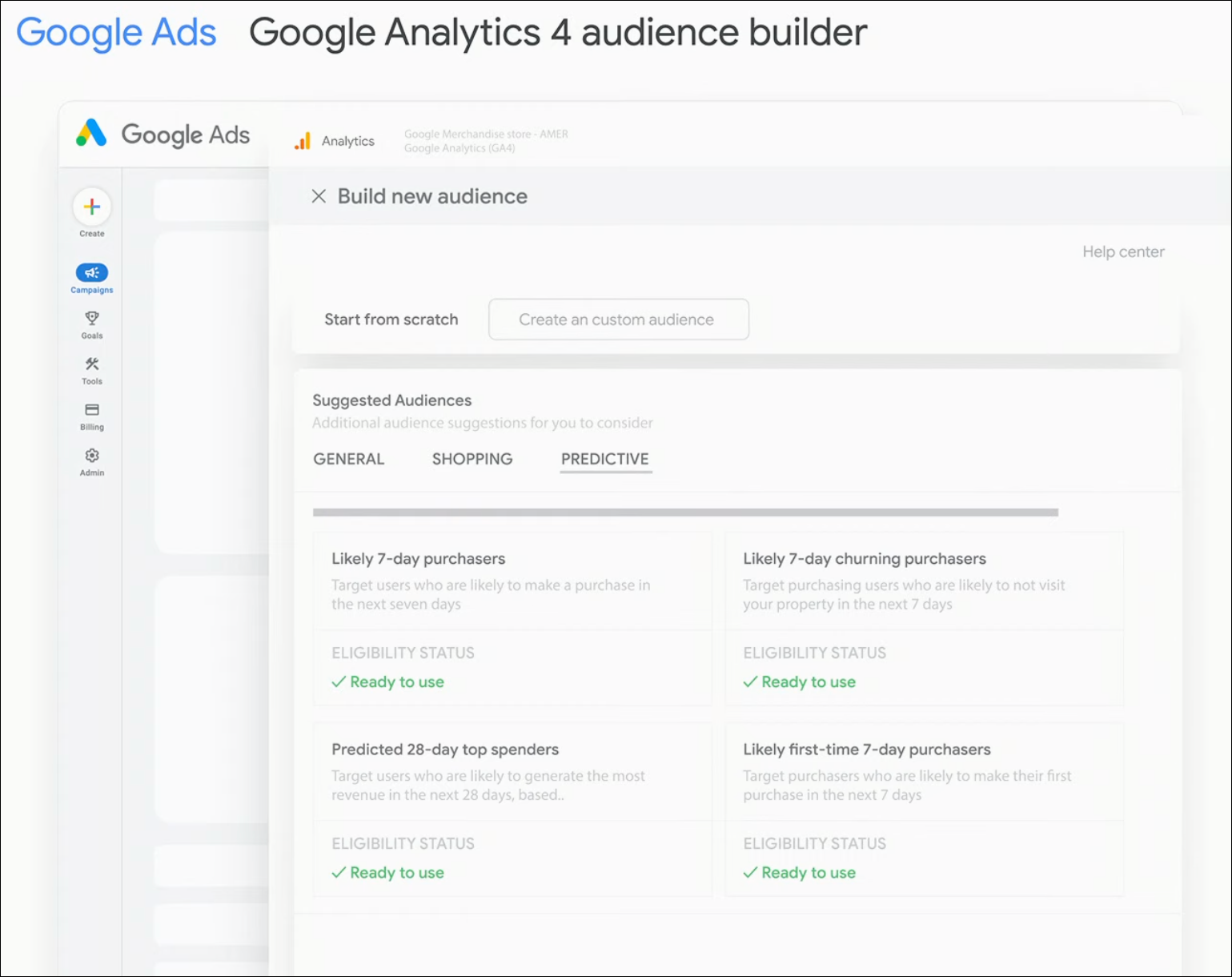
Task: Open the Tools wrench icon
Action: [92, 364]
